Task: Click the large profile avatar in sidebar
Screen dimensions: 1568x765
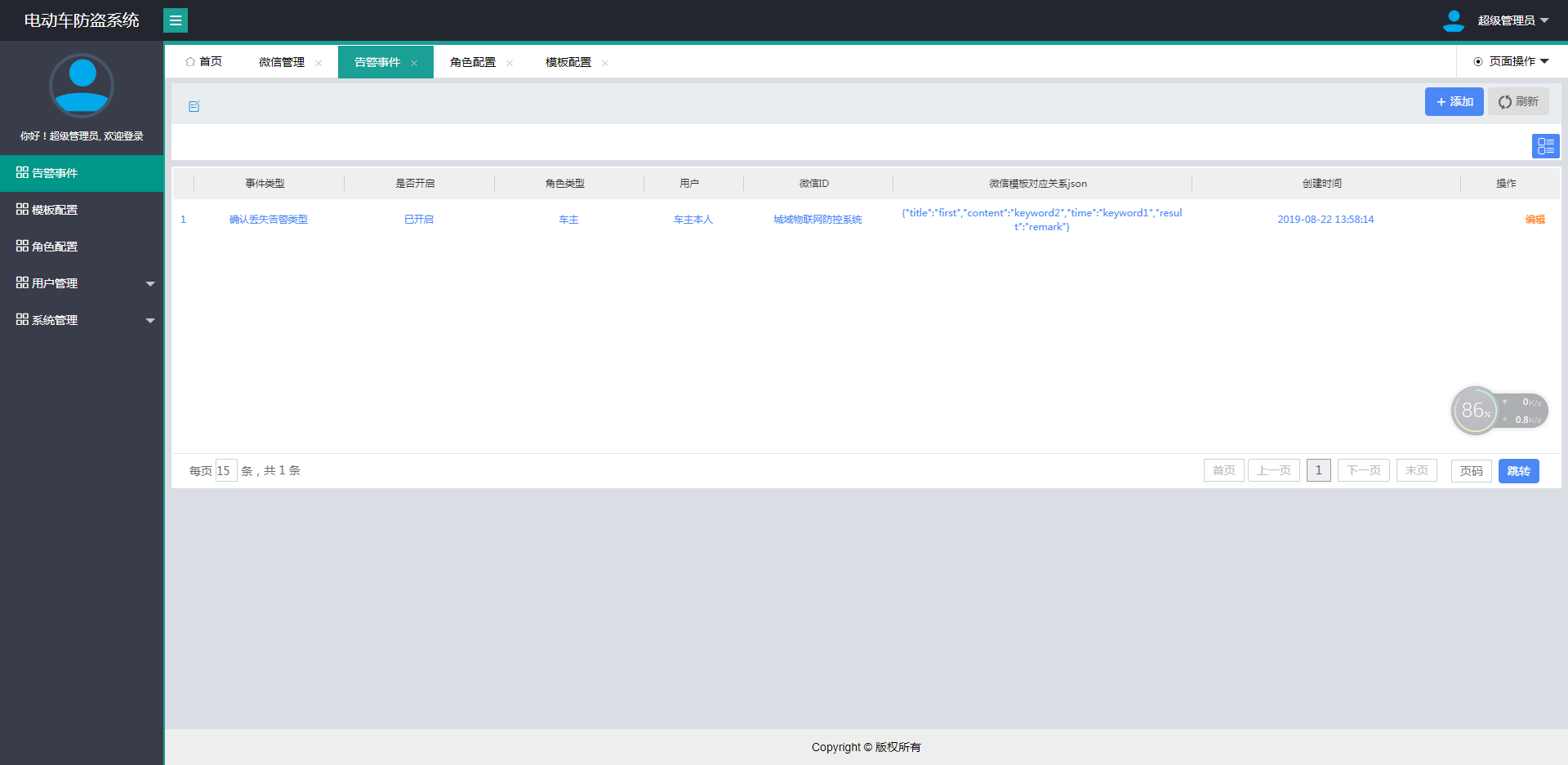Action: (82, 86)
